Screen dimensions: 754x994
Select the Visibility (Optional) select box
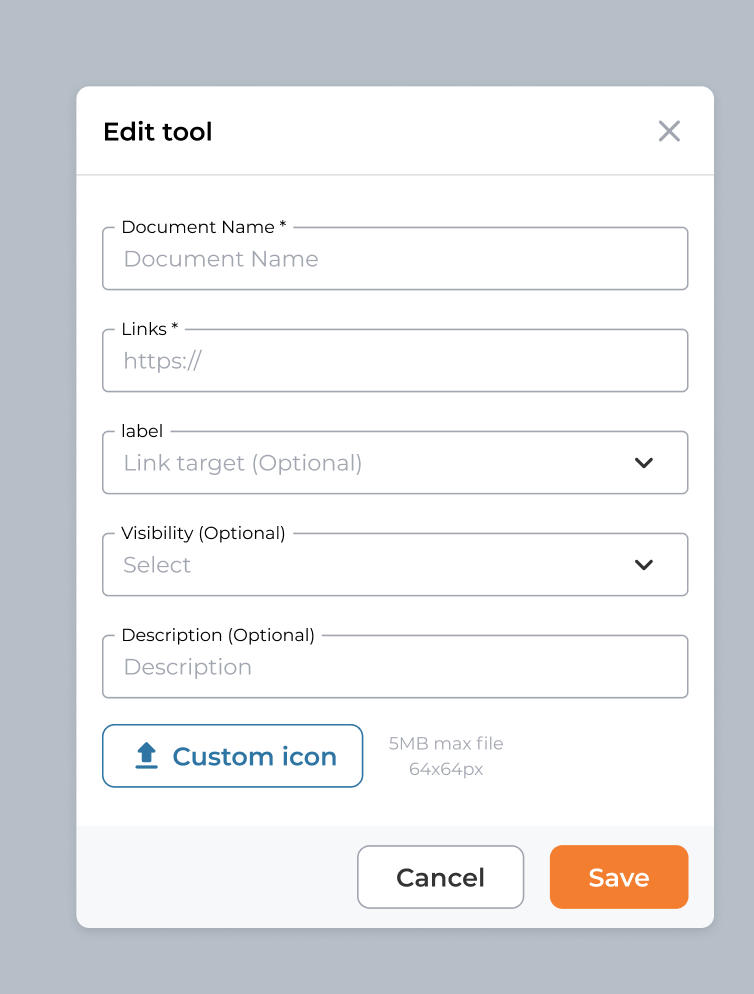[x=395, y=565]
